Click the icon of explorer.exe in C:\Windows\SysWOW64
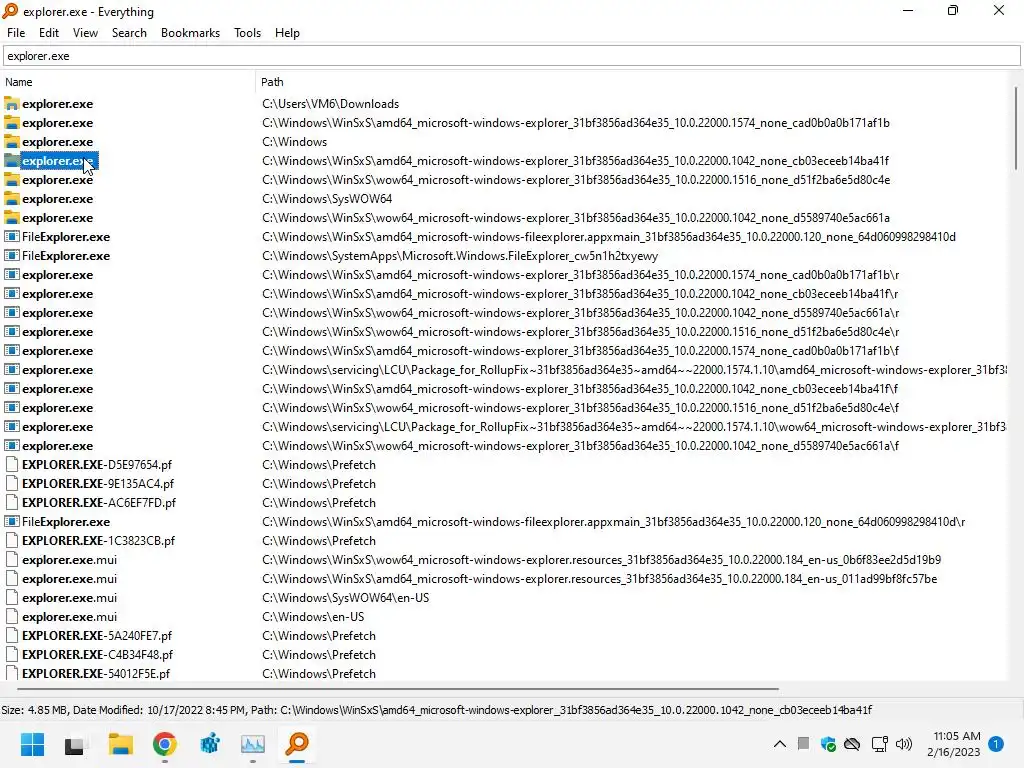Screen dimensions: 1024x768 click(x=12, y=199)
